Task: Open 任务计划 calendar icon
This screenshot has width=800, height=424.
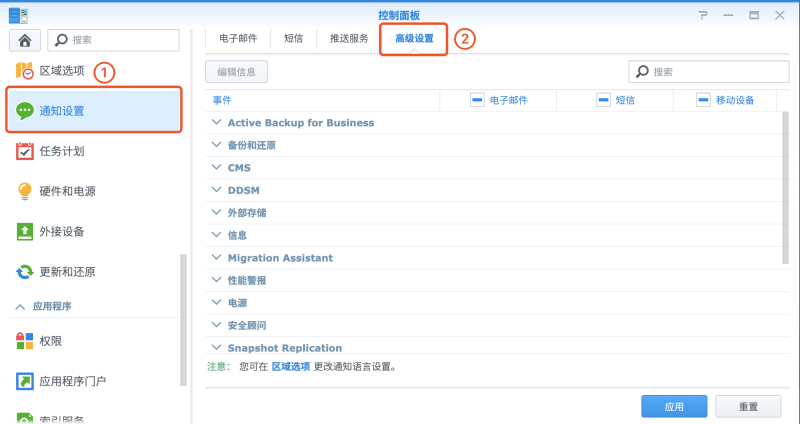Action: [24, 151]
